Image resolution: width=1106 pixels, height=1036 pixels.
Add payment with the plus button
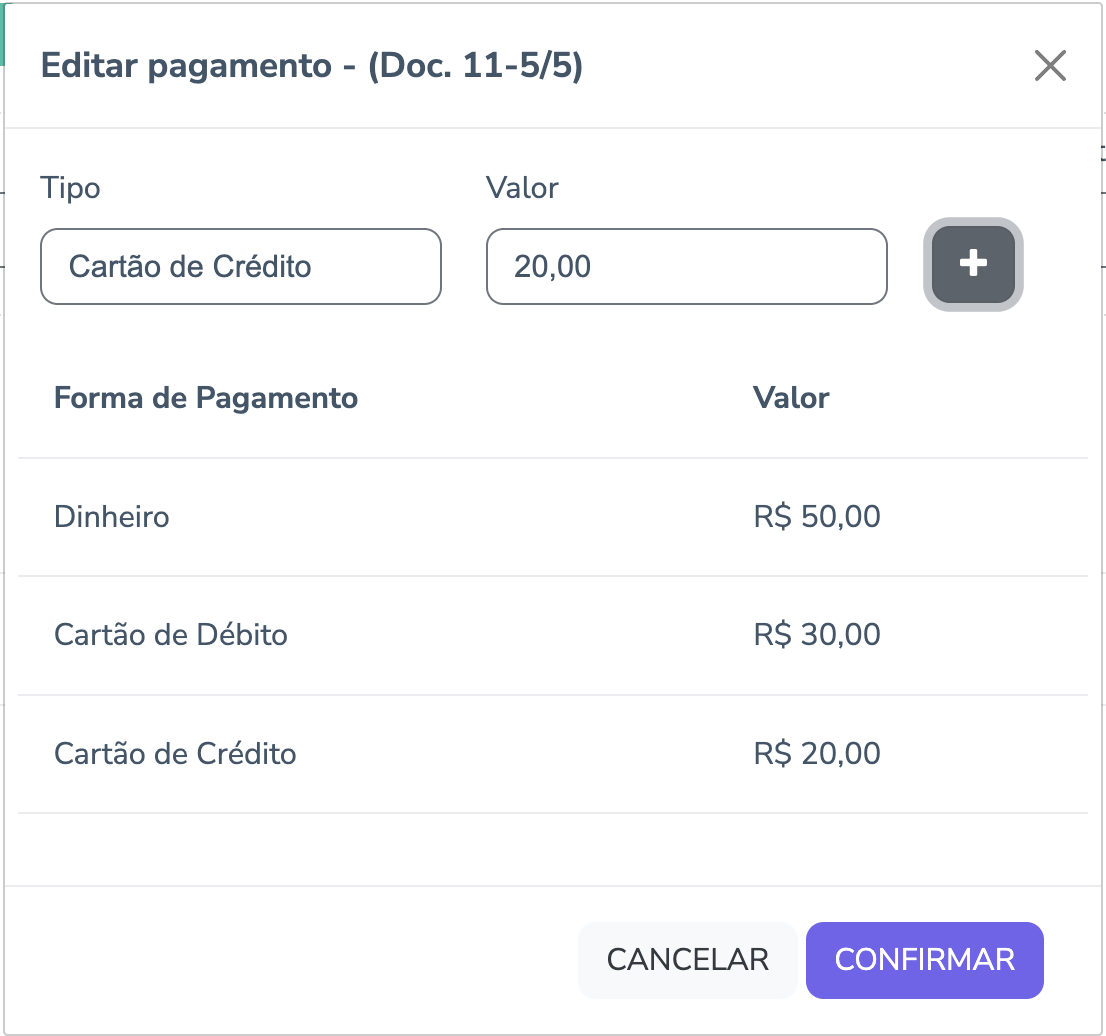pyautogui.click(x=973, y=264)
